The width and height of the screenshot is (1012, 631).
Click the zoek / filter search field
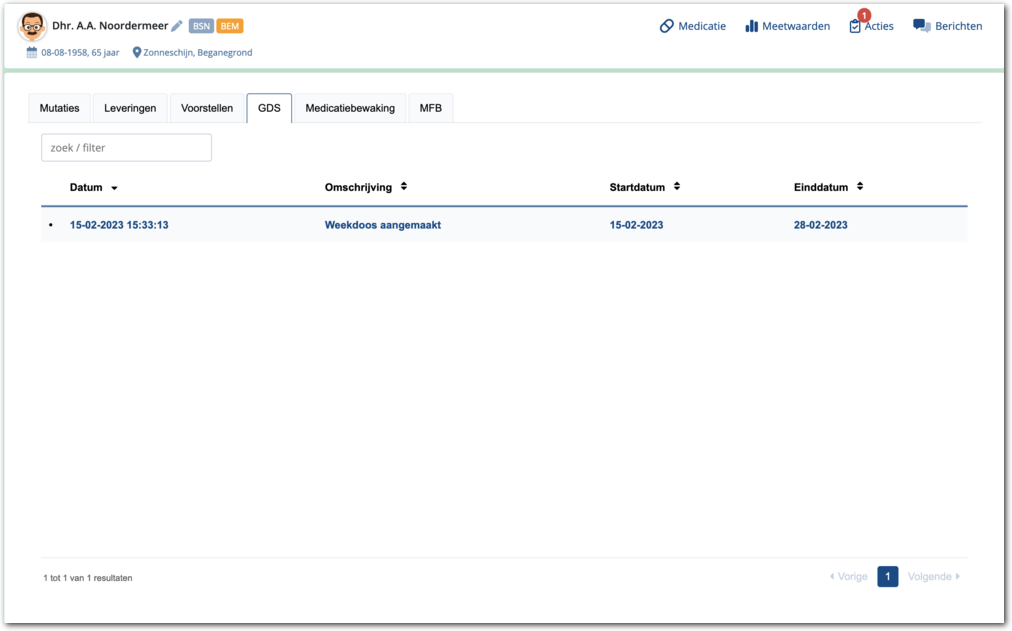pos(126,148)
